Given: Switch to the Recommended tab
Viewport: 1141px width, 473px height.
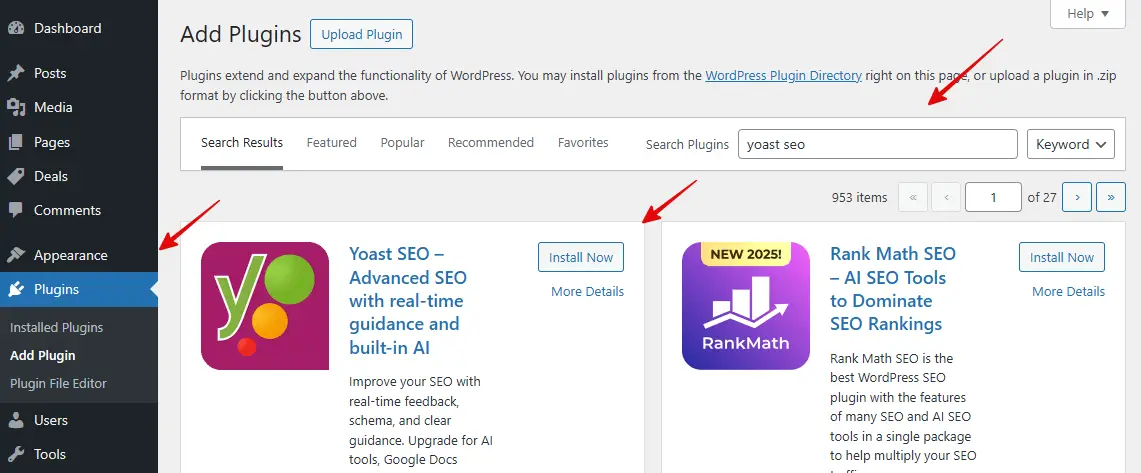Looking at the screenshot, I should [491, 143].
